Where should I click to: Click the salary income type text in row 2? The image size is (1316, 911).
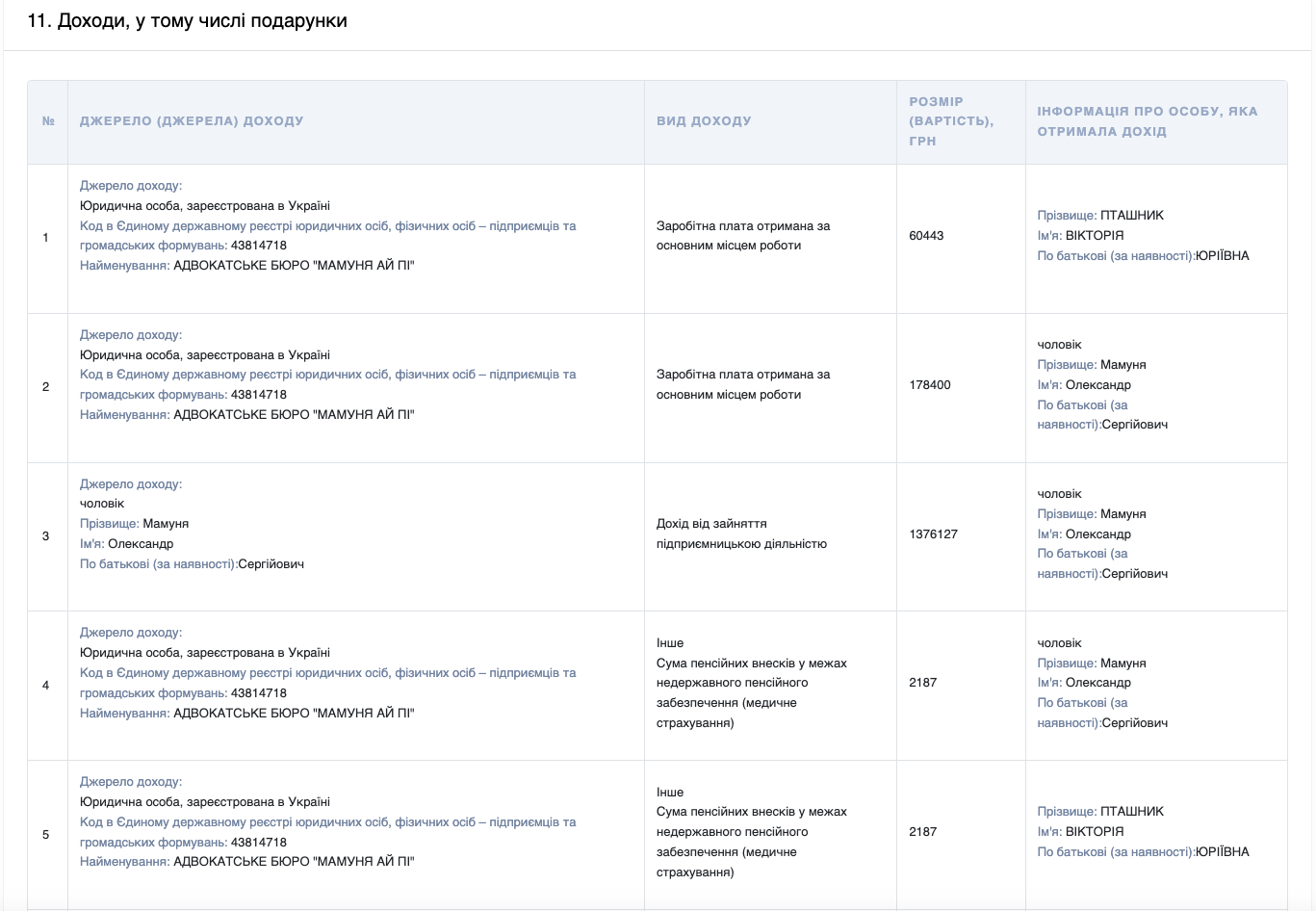(743, 384)
